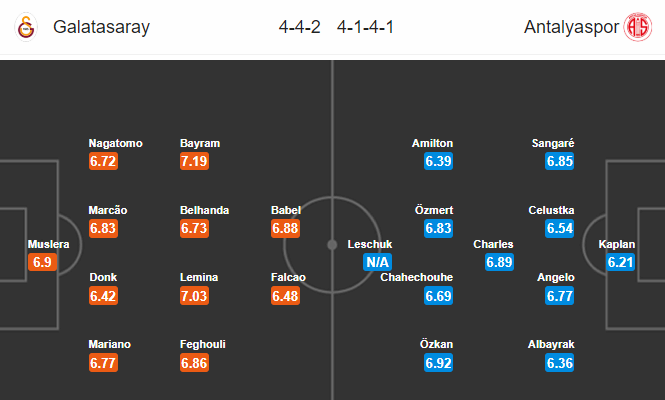This screenshot has height=400, width=665.
Task: Select Kaplan's 6.21 rating badge
Action: point(620,262)
